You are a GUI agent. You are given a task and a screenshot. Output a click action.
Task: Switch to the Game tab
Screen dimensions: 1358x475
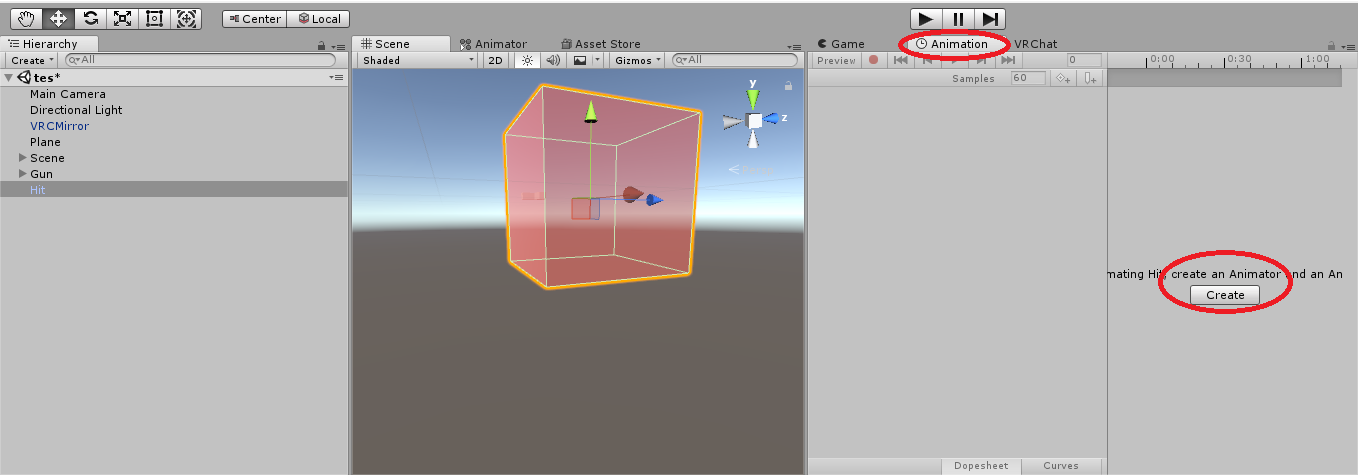tap(841, 44)
